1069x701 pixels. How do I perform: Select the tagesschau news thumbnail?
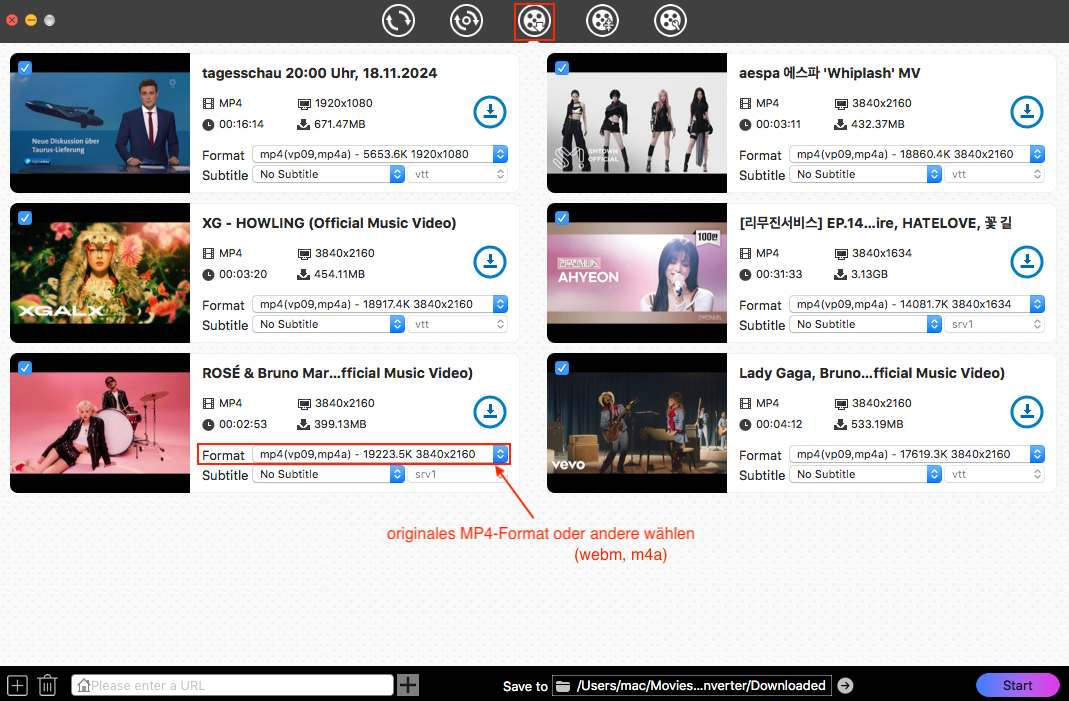pos(100,123)
